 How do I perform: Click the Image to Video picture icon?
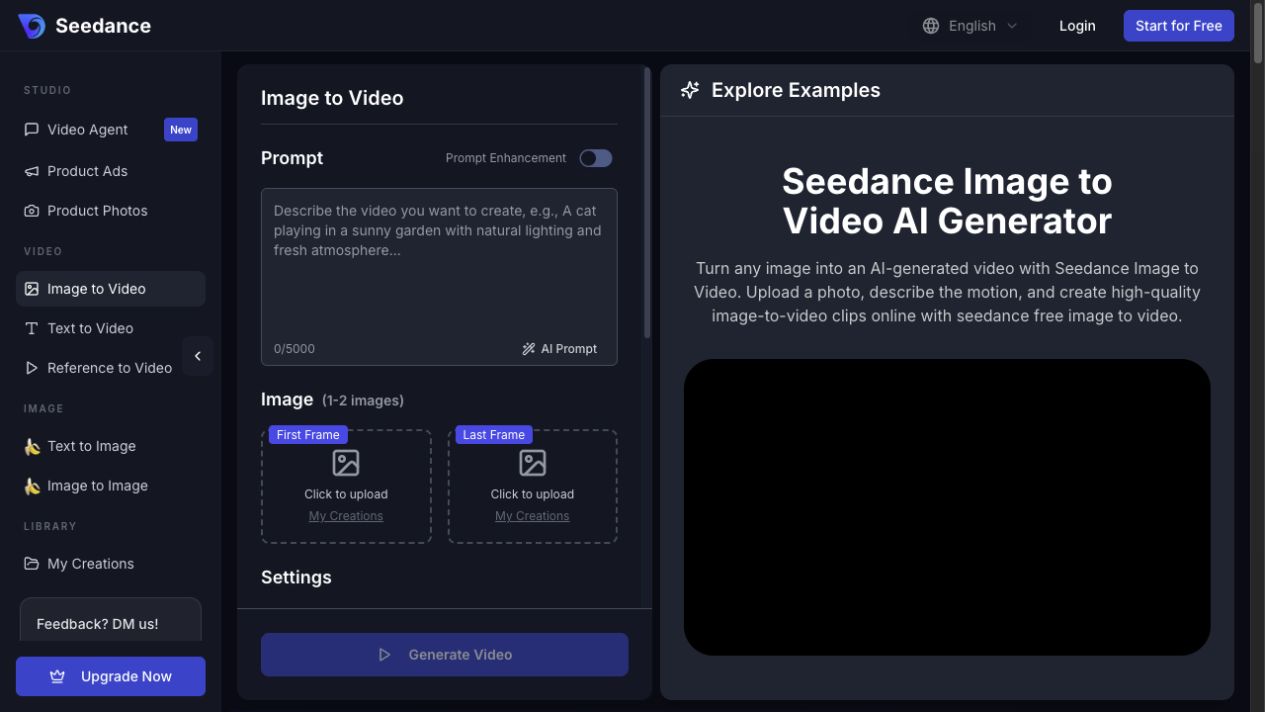(x=32, y=289)
